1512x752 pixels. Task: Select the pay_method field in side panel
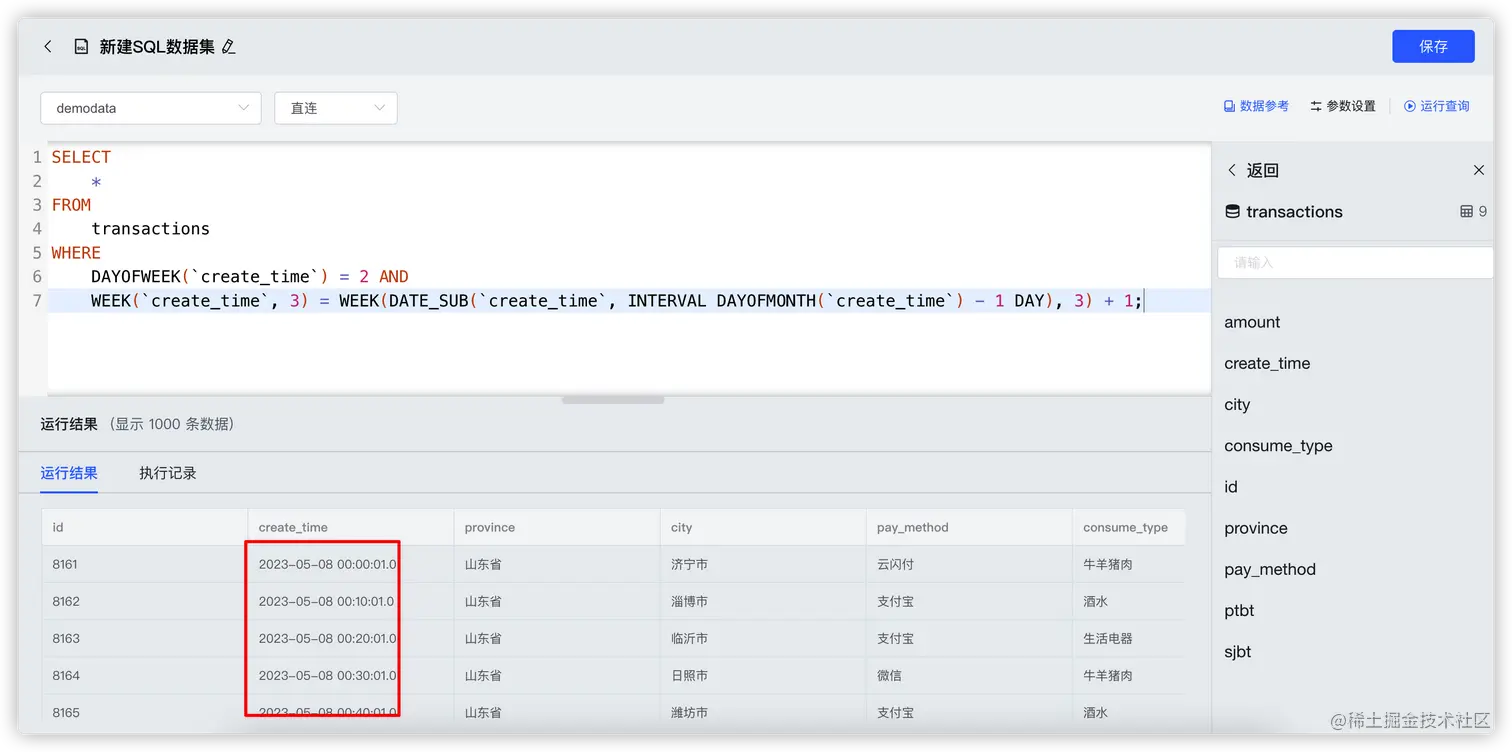click(1270, 570)
